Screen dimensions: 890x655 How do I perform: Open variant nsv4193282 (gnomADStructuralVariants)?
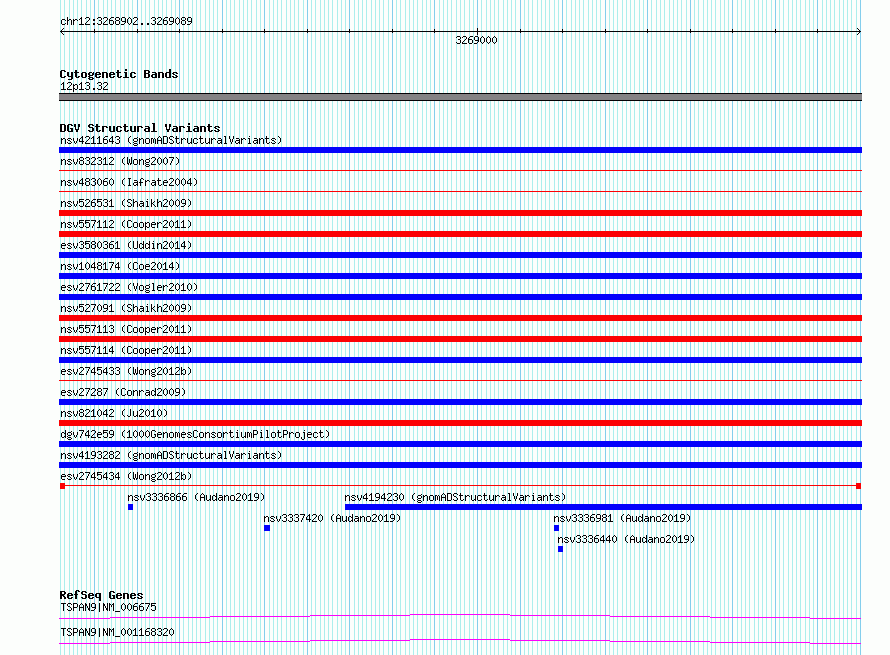coord(171,455)
